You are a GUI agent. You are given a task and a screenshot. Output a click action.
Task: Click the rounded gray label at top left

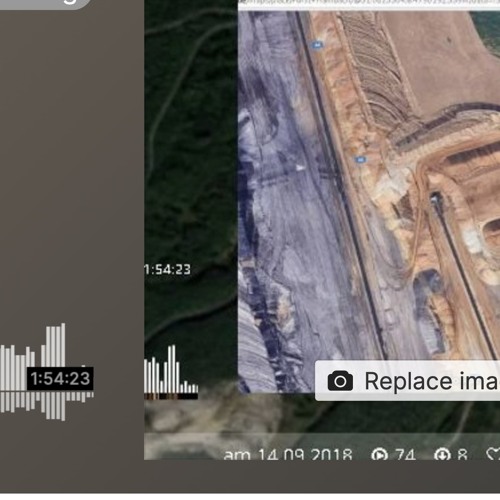[45, 4]
